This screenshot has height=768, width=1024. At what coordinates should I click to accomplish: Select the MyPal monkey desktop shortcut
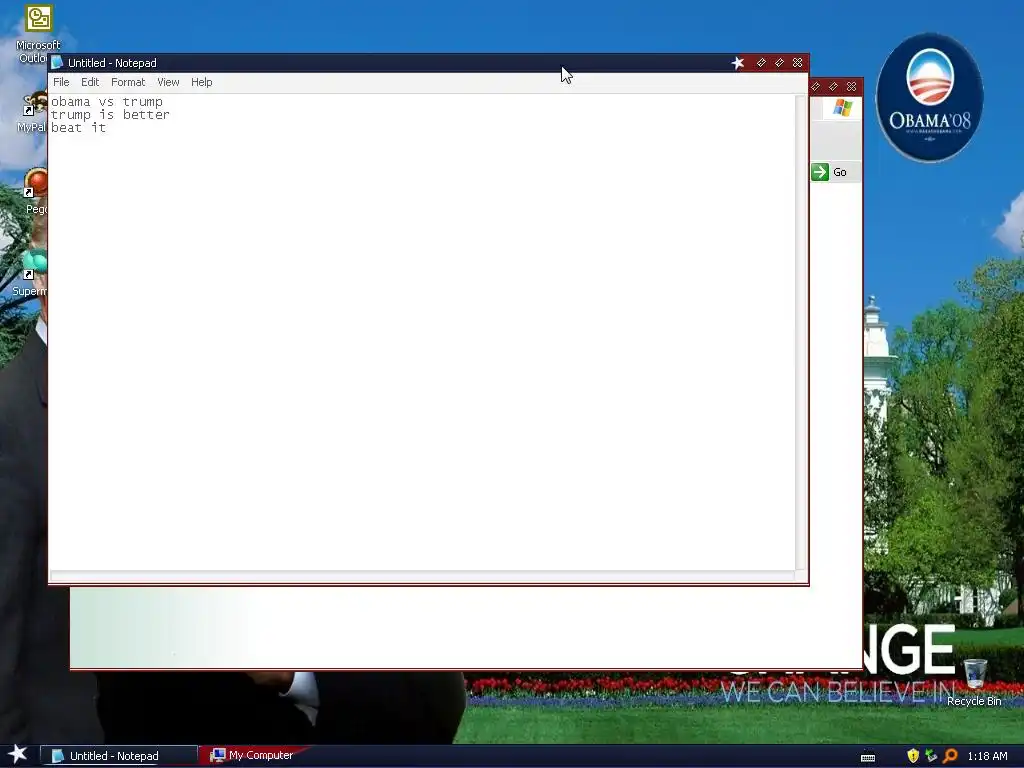tap(31, 112)
